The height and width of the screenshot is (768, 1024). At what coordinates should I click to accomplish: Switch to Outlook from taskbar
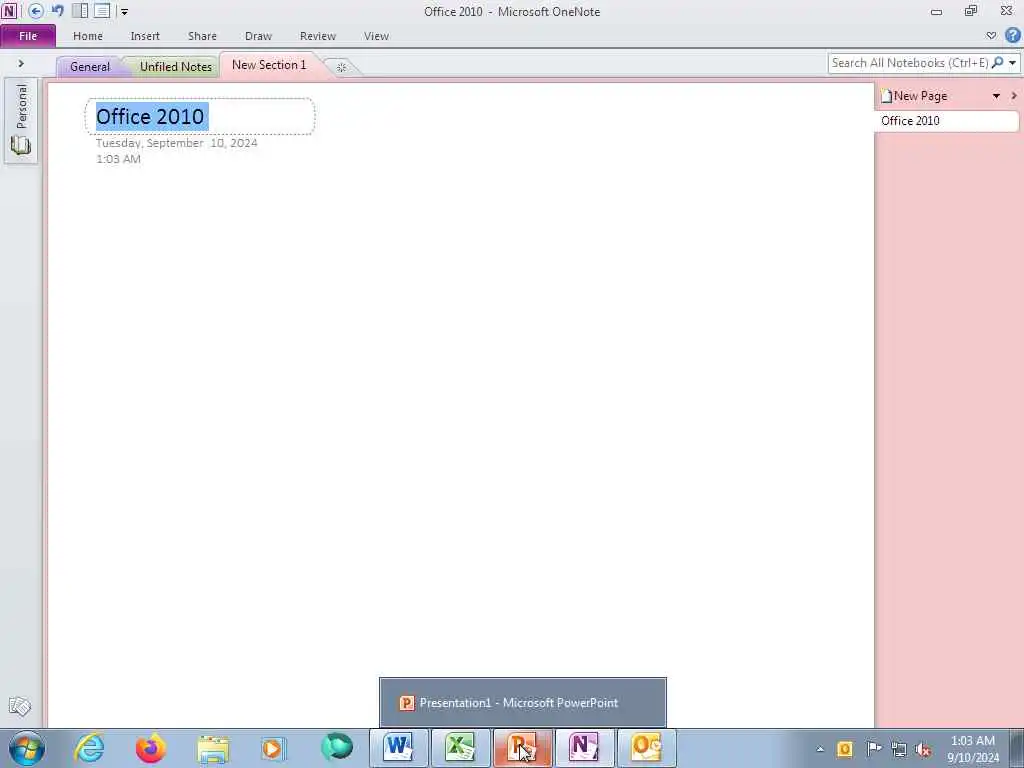pyautogui.click(x=647, y=748)
